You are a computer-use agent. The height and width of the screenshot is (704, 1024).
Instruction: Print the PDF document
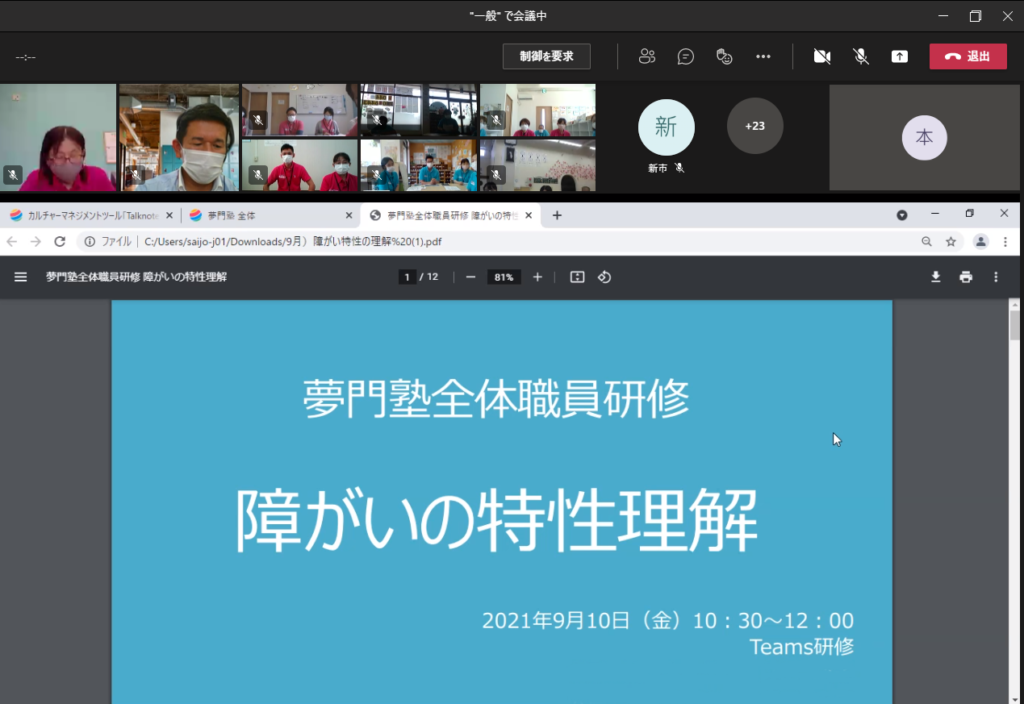[965, 277]
